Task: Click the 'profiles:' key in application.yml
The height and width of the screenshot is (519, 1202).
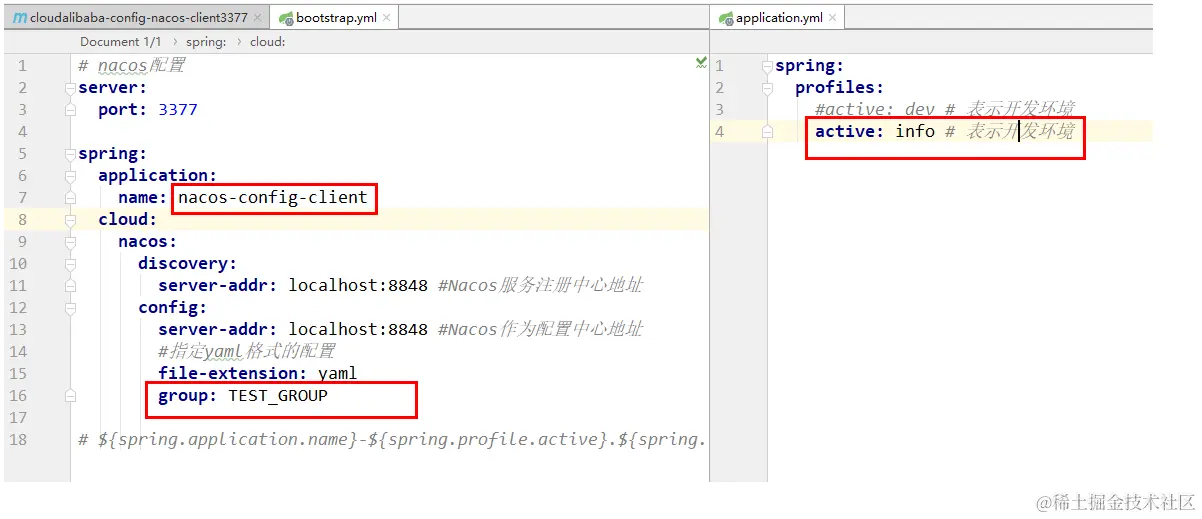Action: [840, 88]
